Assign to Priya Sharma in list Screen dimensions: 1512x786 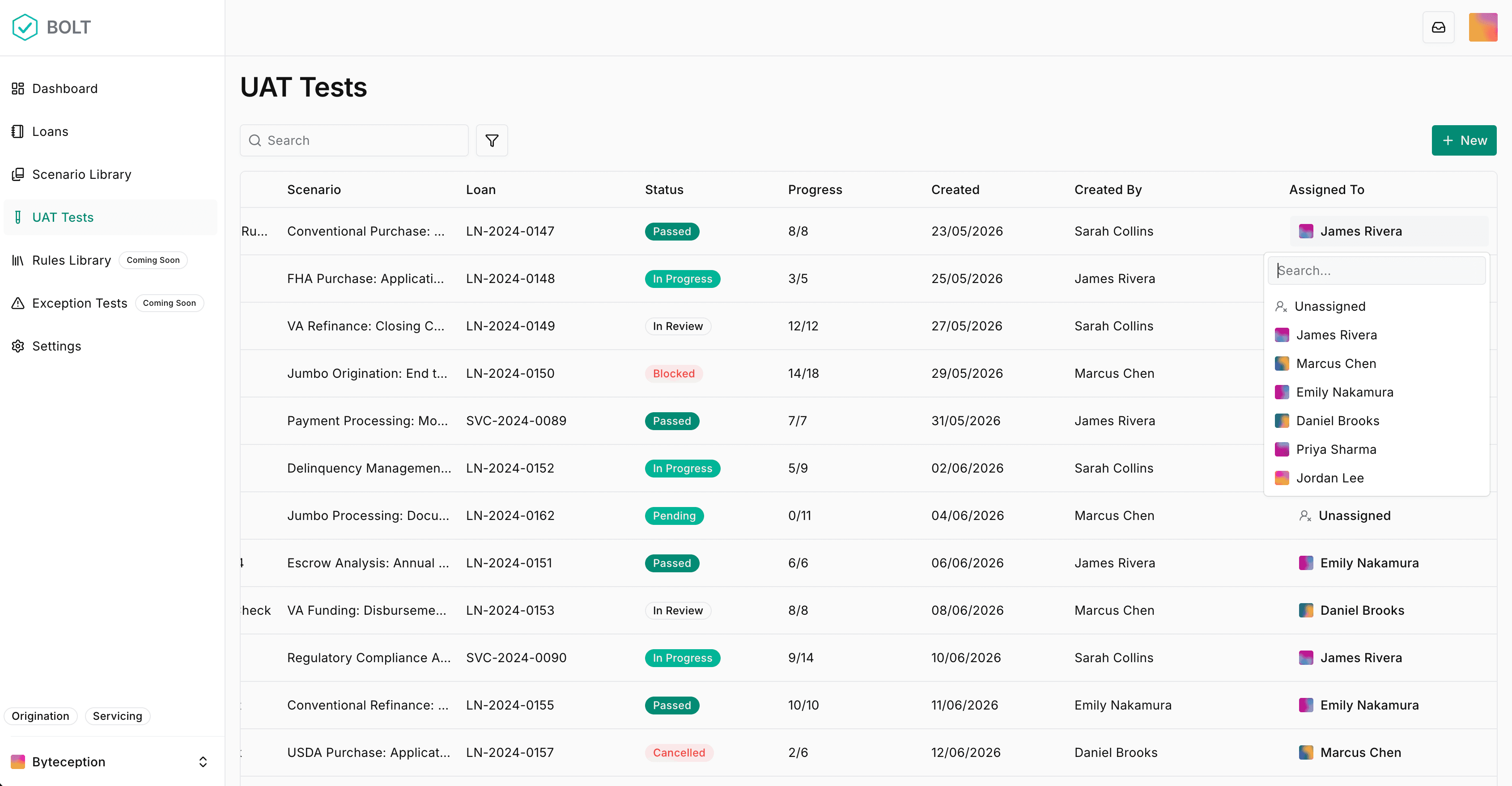point(1376,449)
